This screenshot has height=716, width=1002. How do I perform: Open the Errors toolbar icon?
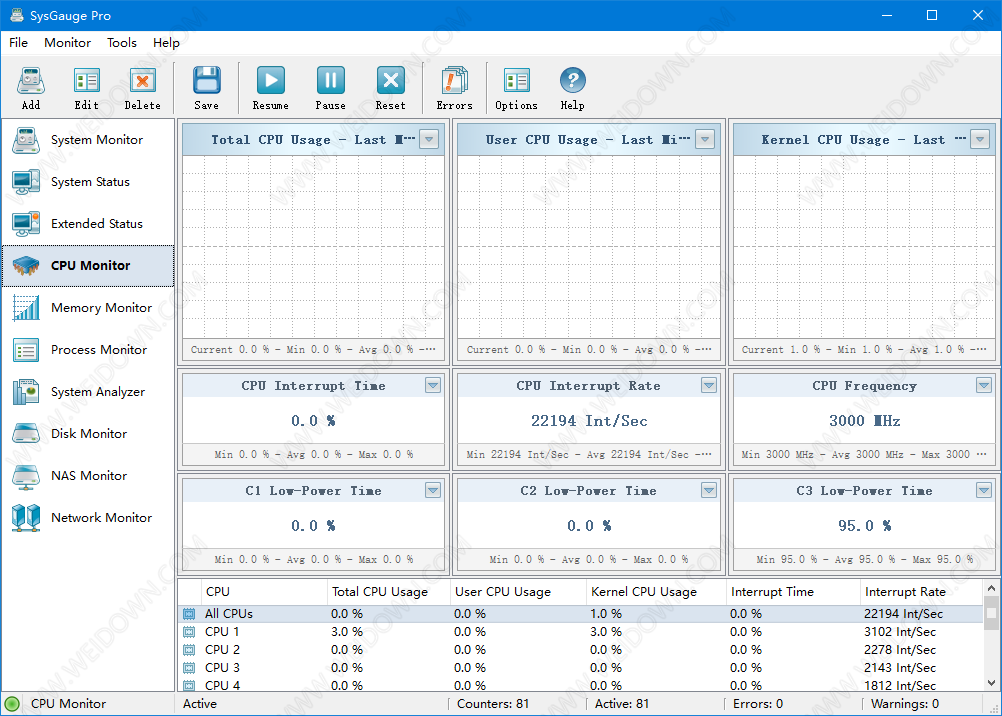point(454,81)
